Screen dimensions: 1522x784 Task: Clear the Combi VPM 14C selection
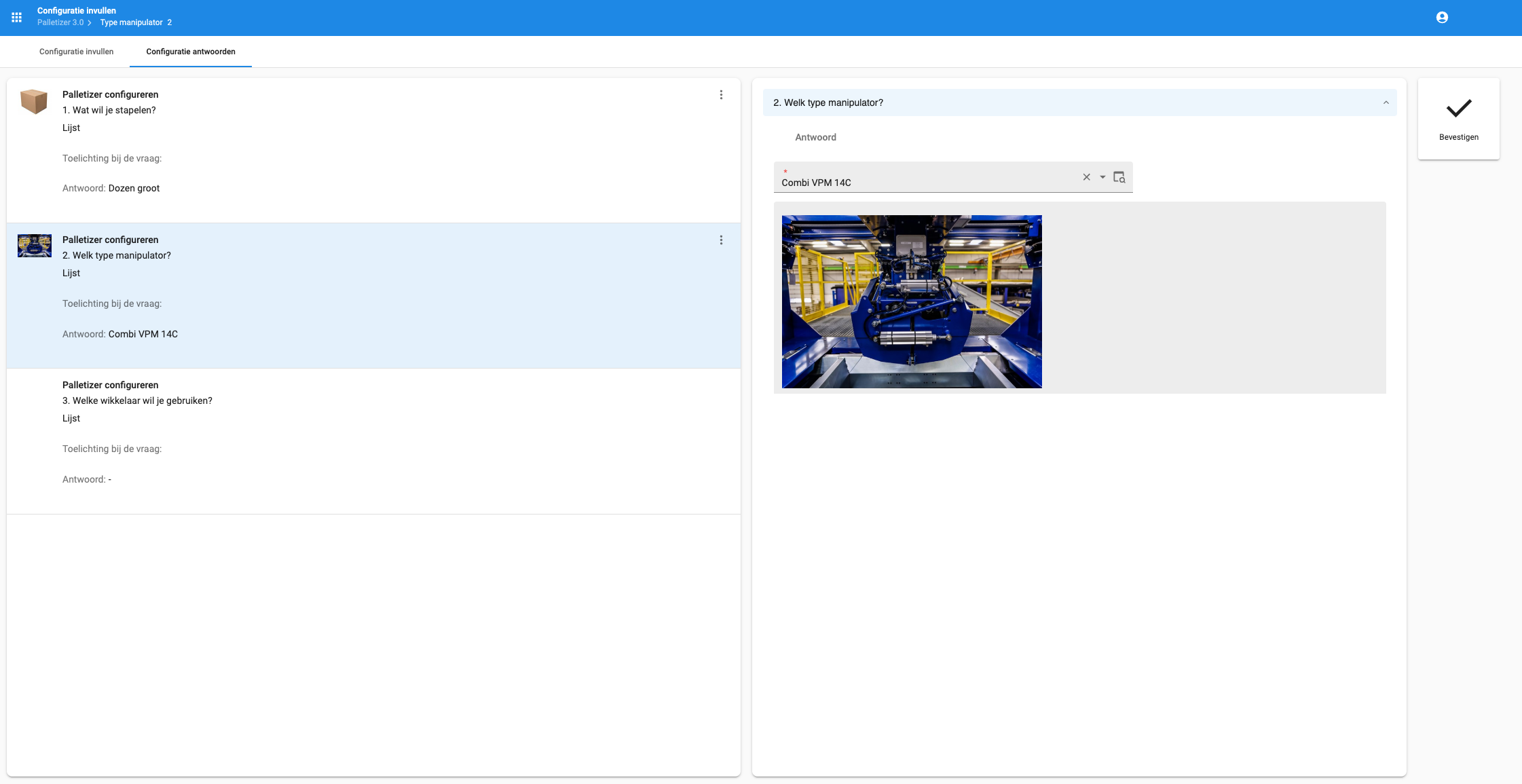click(1086, 177)
